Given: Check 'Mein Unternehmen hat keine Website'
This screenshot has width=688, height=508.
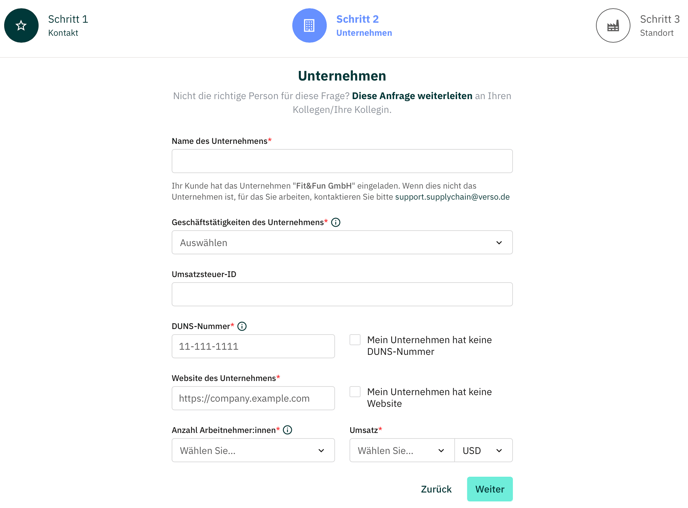Looking at the screenshot, I should coord(355,391).
